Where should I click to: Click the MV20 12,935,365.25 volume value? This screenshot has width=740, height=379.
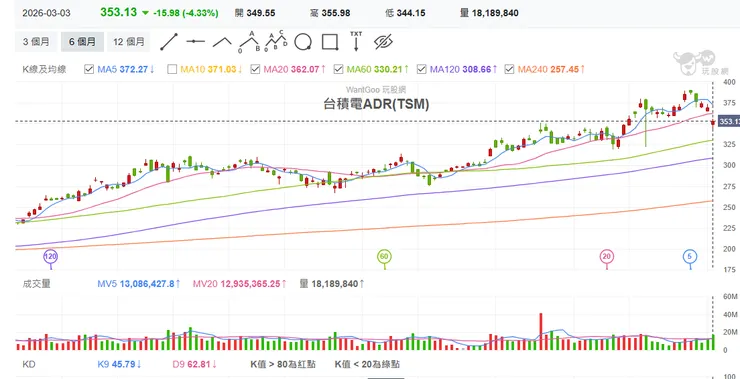[240, 284]
